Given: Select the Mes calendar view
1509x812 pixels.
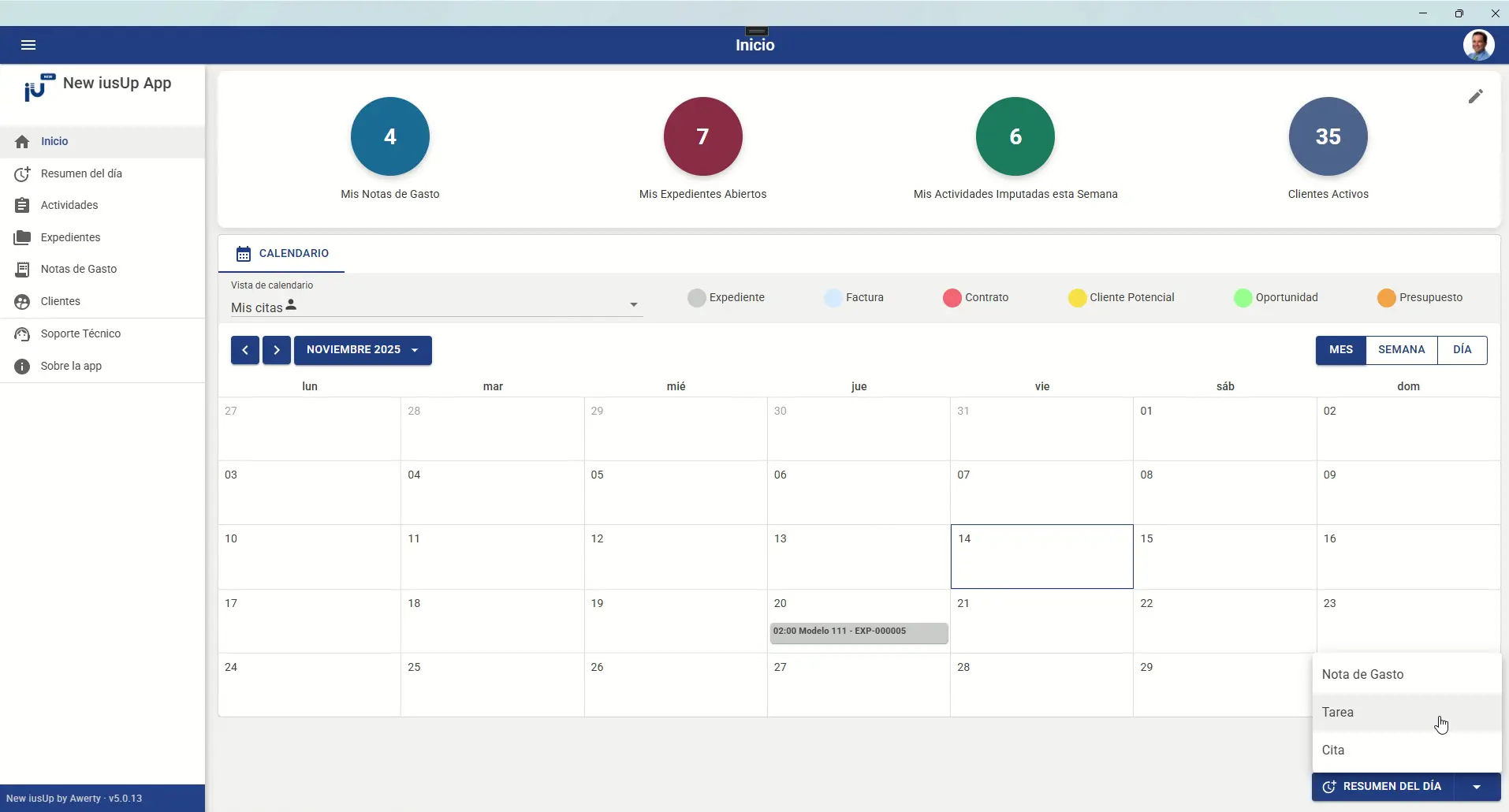Looking at the screenshot, I should 1340,350.
